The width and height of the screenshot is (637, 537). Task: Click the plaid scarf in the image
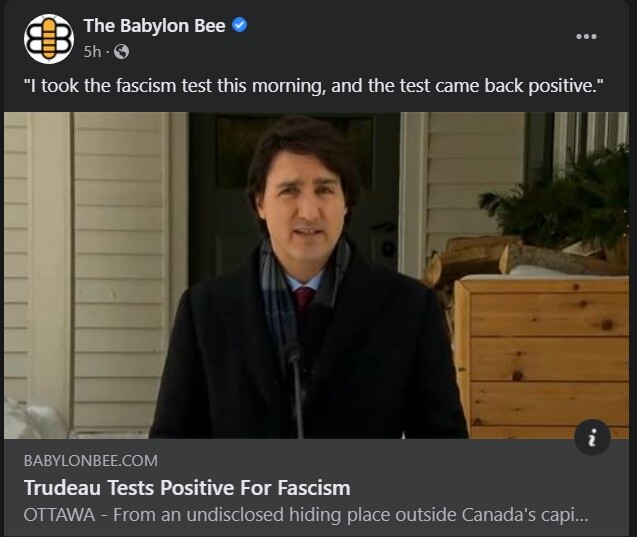[270, 280]
